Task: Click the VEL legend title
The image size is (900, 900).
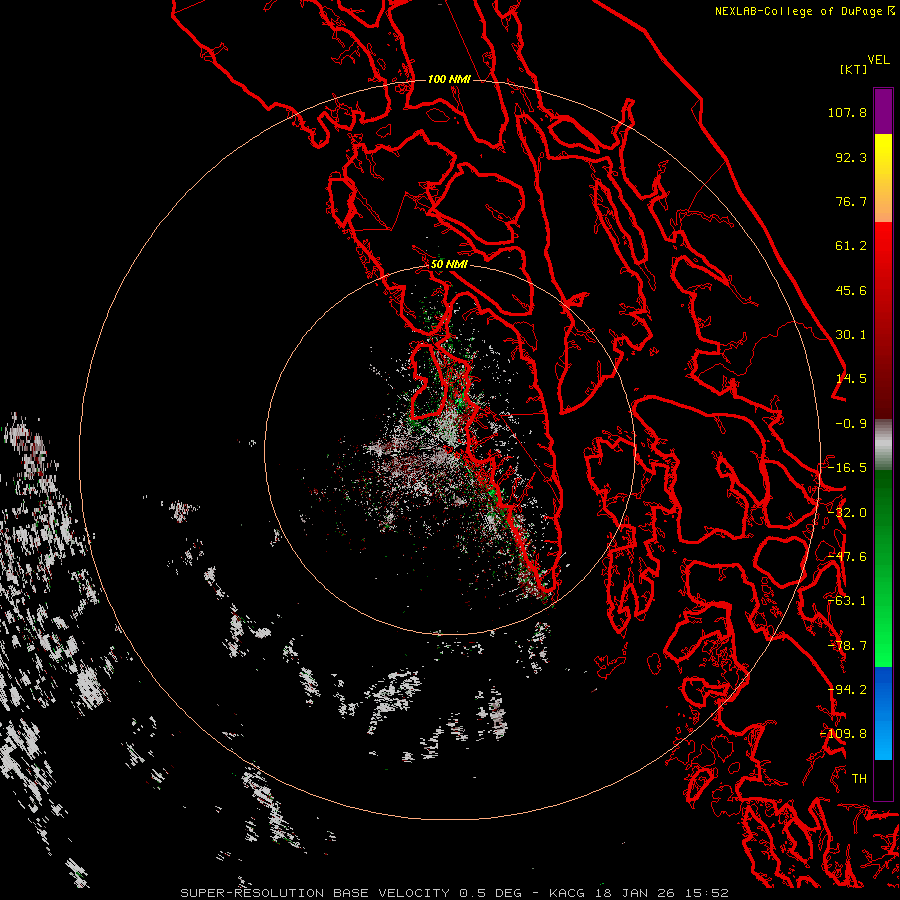Action: [878, 60]
